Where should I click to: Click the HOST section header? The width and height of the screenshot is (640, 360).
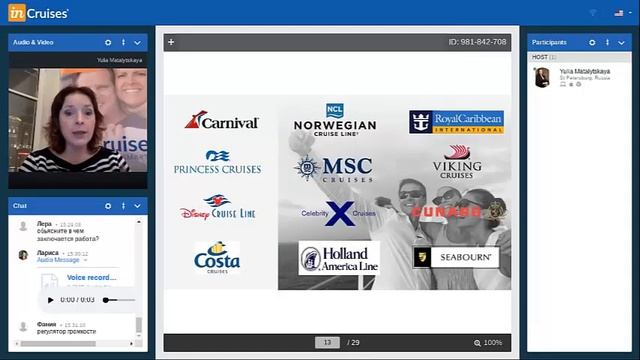pos(579,57)
